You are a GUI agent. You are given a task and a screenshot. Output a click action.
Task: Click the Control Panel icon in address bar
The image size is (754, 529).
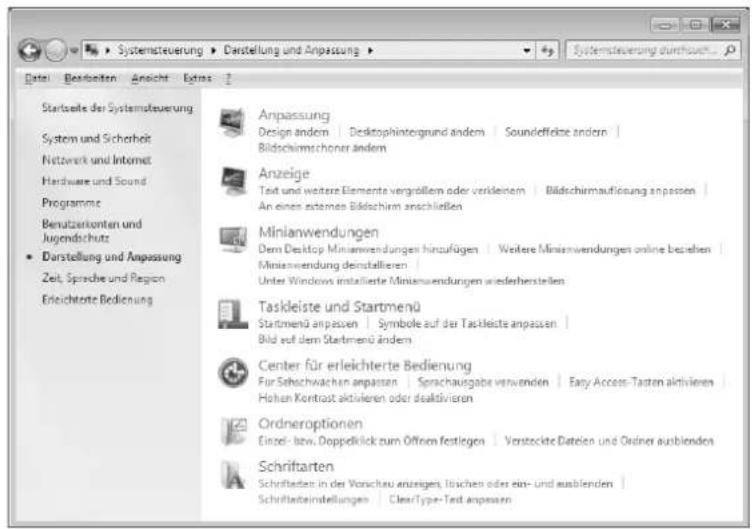point(92,50)
